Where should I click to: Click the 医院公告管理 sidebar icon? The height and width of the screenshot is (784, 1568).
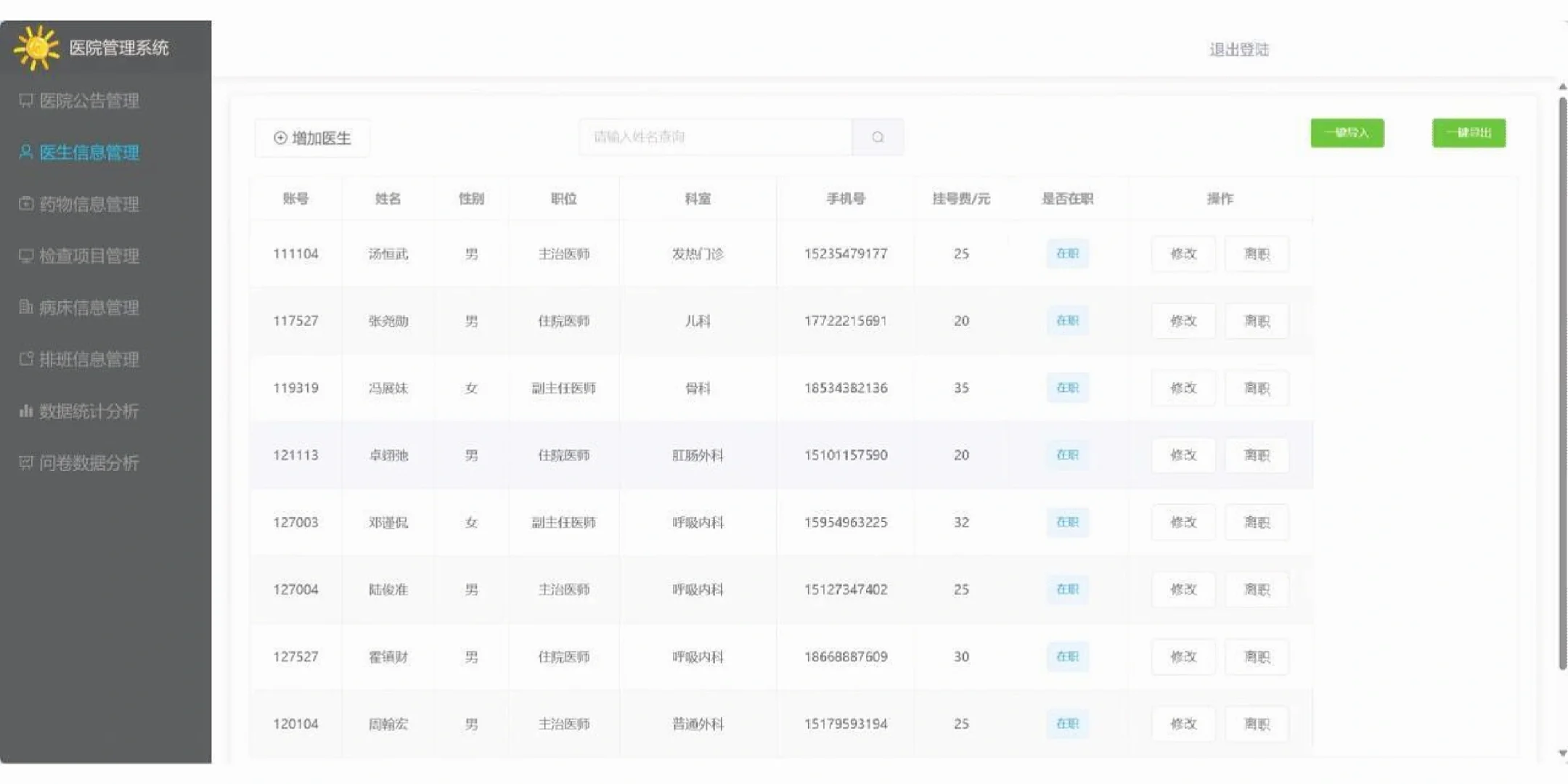pos(26,100)
